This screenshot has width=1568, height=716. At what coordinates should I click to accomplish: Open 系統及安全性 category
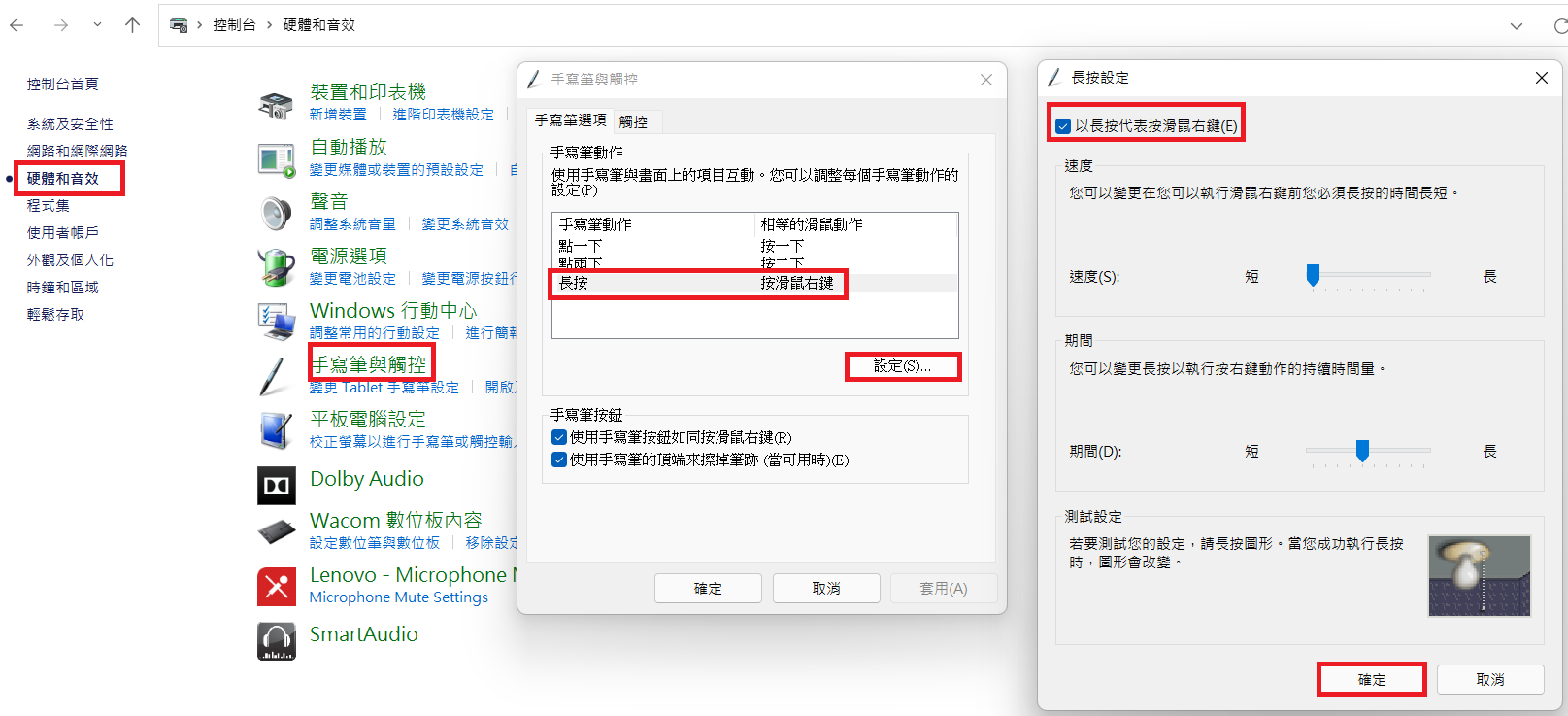pos(70,124)
